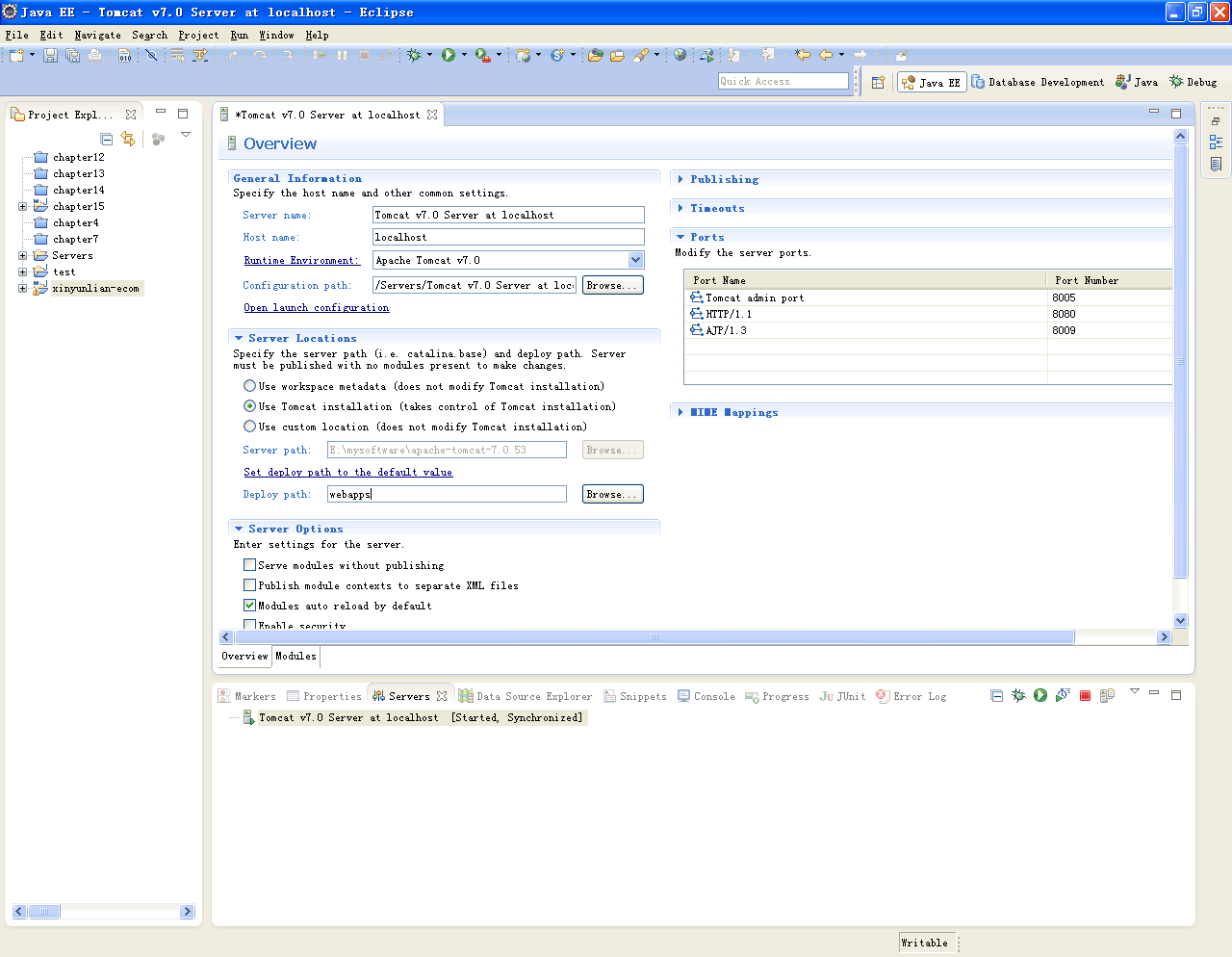The width and height of the screenshot is (1232, 957).
Task: Click the Runtime Environment link
Action: pos(301,260)
